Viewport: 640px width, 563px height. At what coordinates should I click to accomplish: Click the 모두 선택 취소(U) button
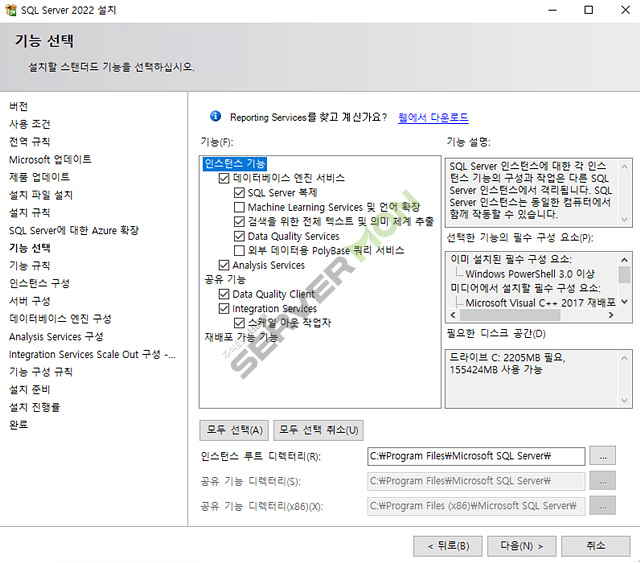click(x=318, y=430)
